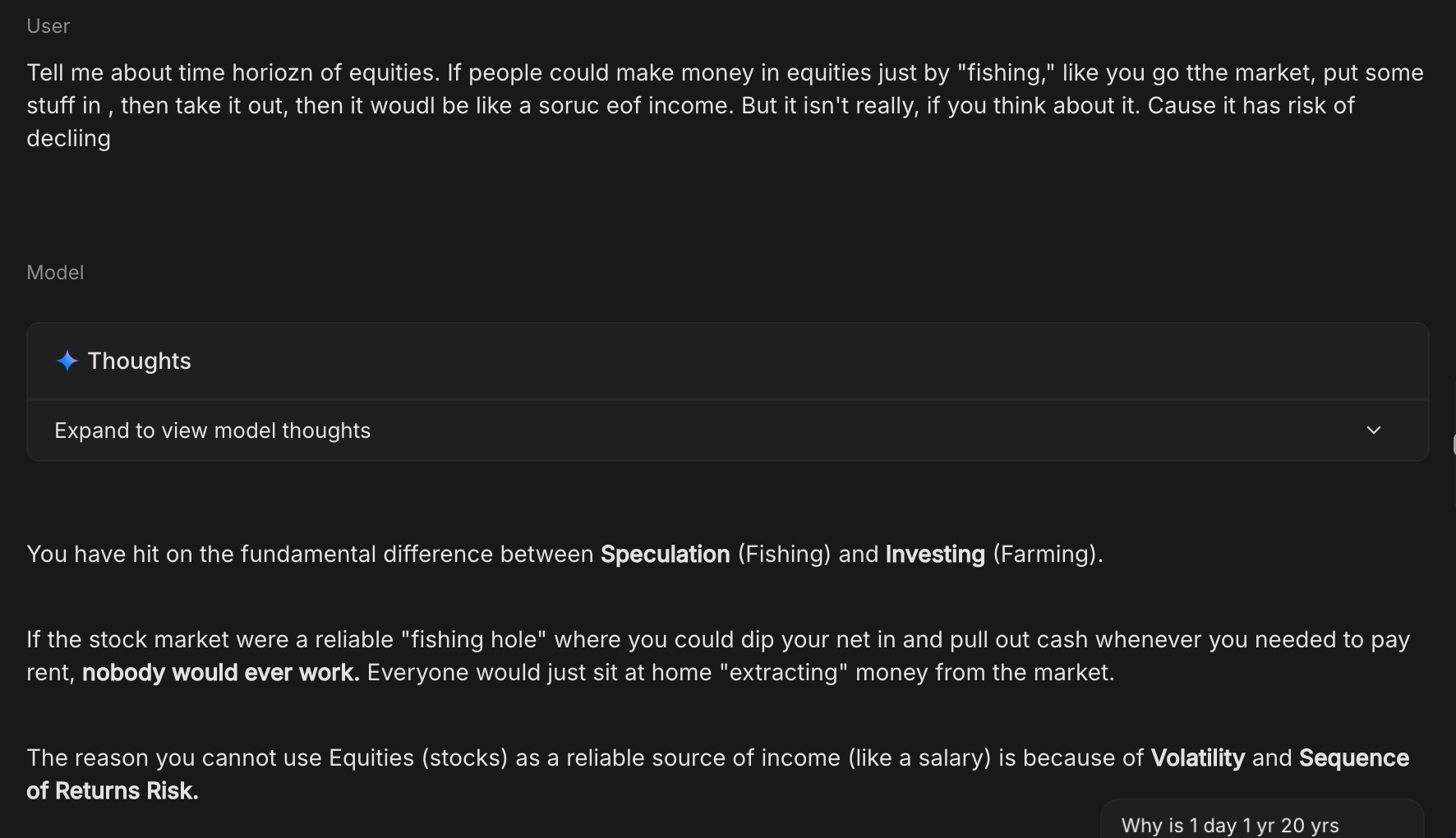
Task: Click the word "decliing" in user prompt
Action: (68, 139)
